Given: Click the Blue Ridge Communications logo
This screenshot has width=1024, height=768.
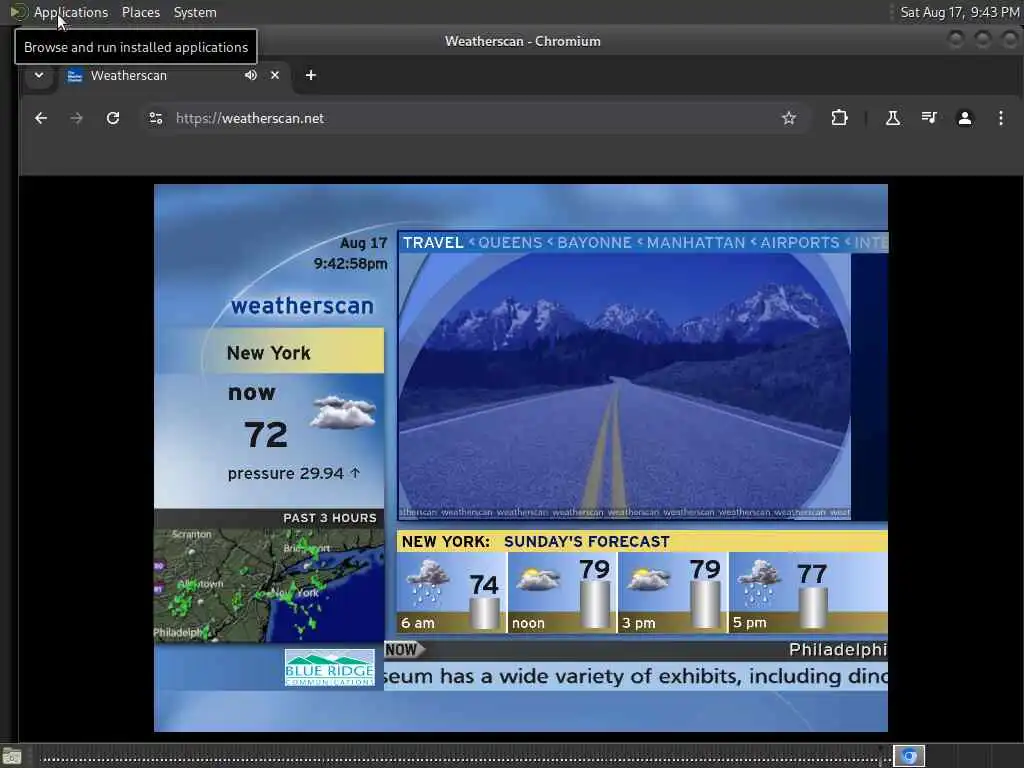Looking at the screenshot, I should coord(330,667).
